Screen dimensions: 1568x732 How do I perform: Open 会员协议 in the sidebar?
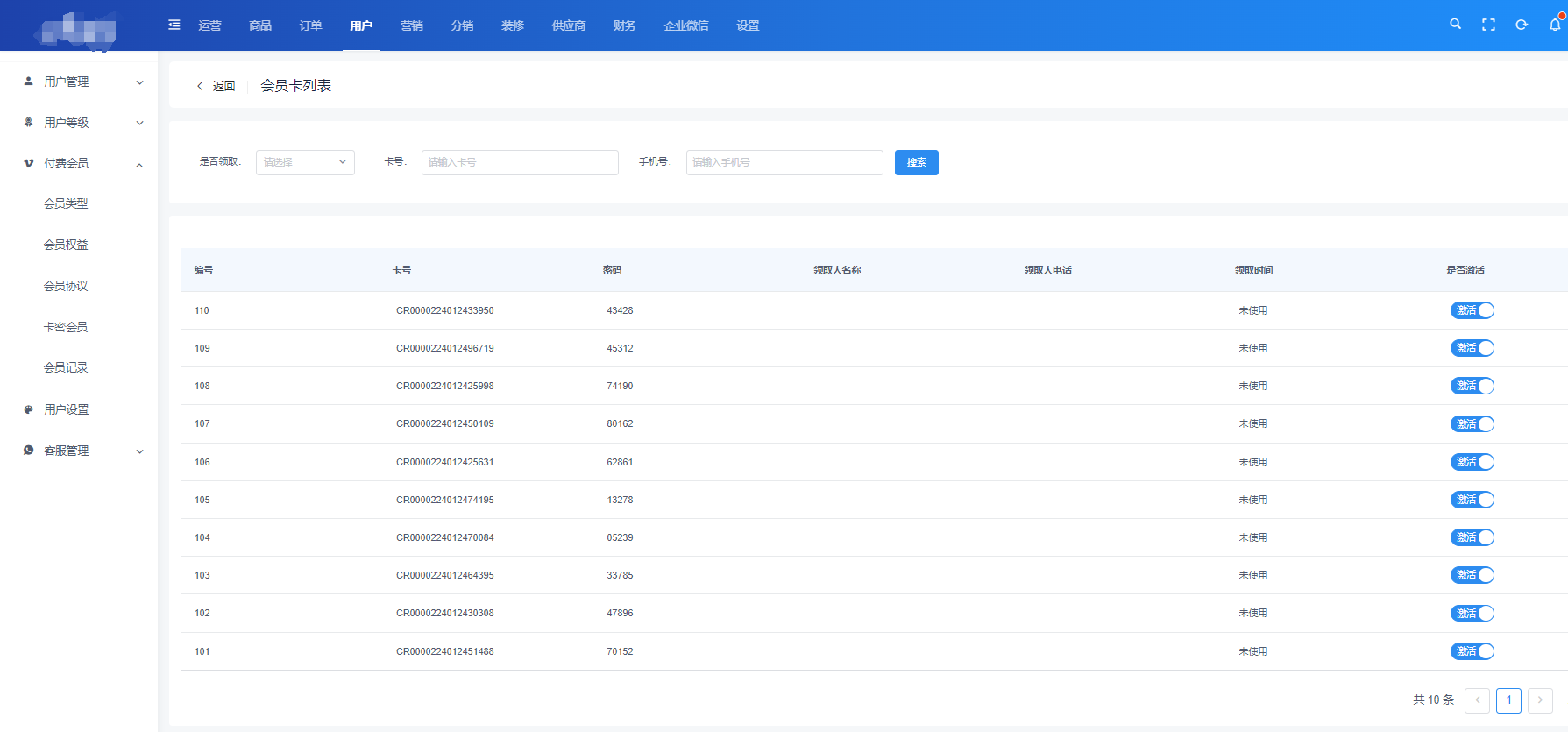click(x=66, y=286)
